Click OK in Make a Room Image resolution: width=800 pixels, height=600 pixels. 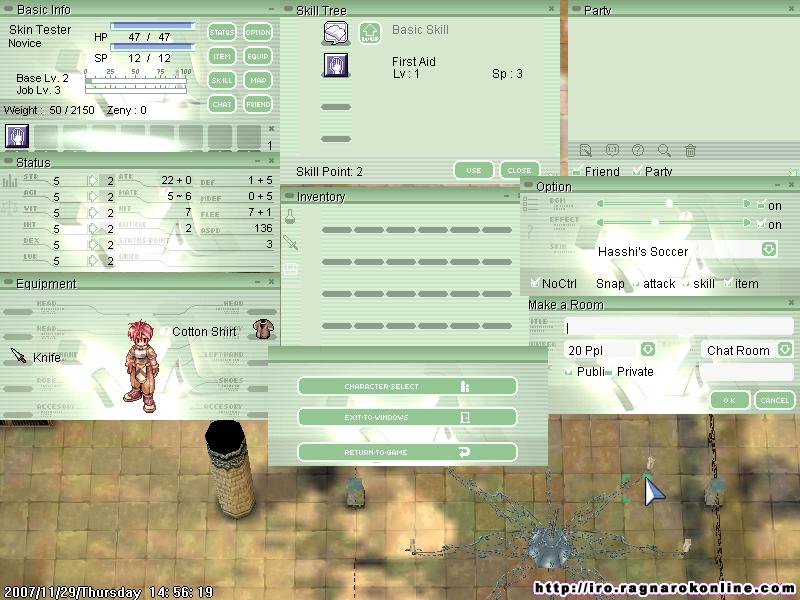pyautogui.click(x=730, y=400)
